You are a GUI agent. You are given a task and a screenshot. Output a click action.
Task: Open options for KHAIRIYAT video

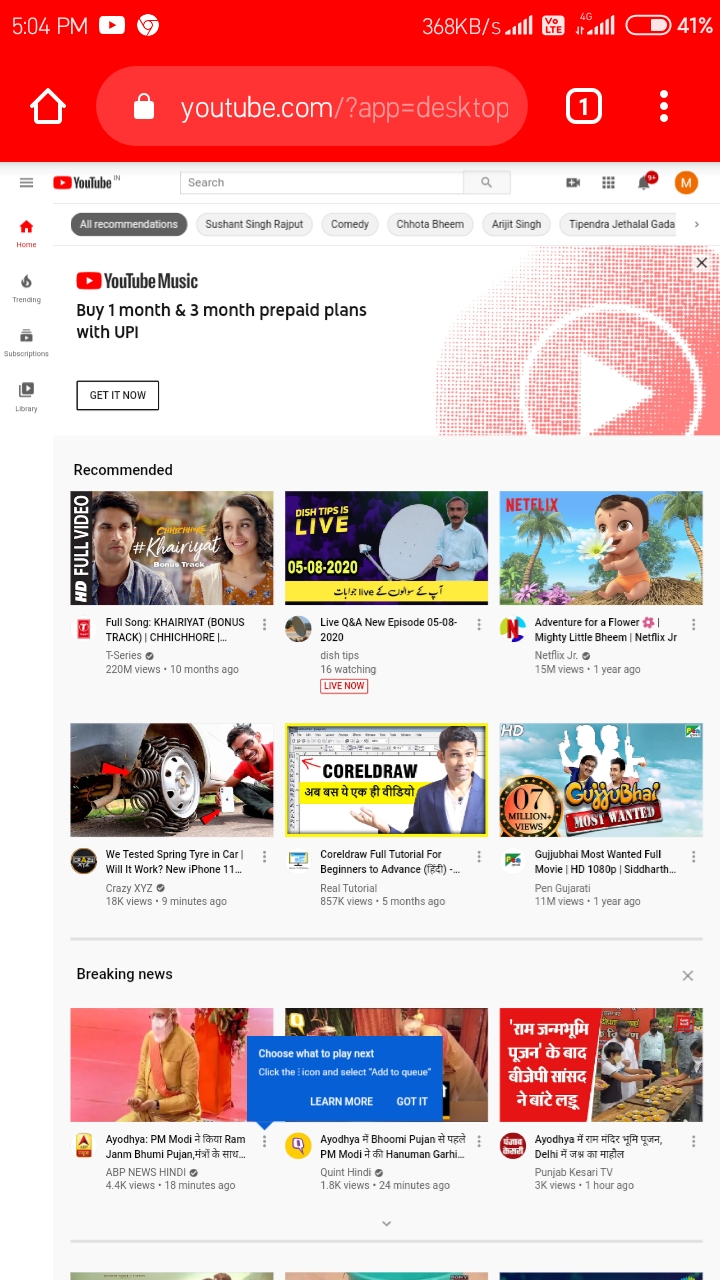tap(264, 624)
